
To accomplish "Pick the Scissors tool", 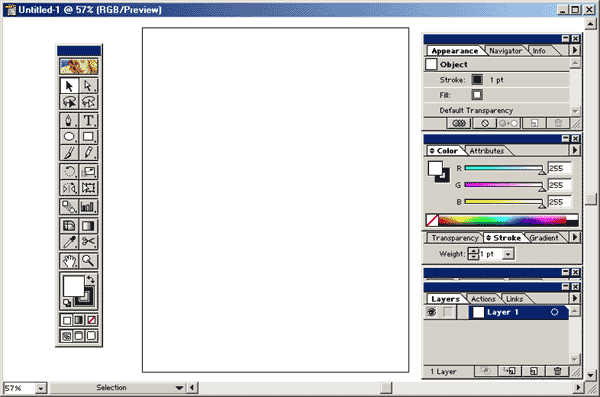I will (88, 241).
